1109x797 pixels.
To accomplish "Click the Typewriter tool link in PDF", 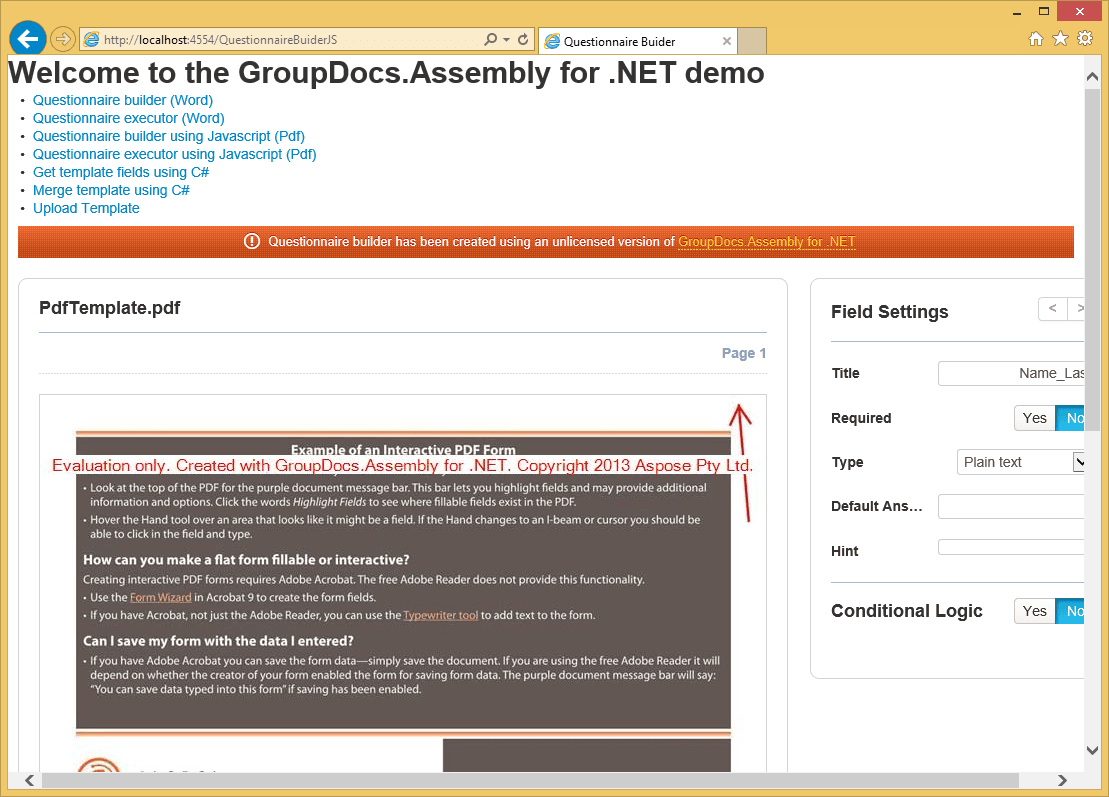I will [441, 615].
